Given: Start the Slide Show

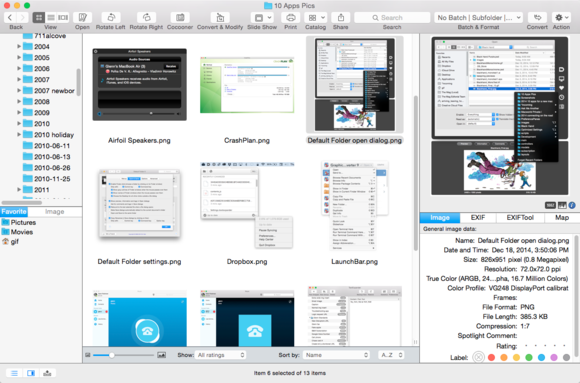Looking at the screenshot, I should (x=259, y=17).
